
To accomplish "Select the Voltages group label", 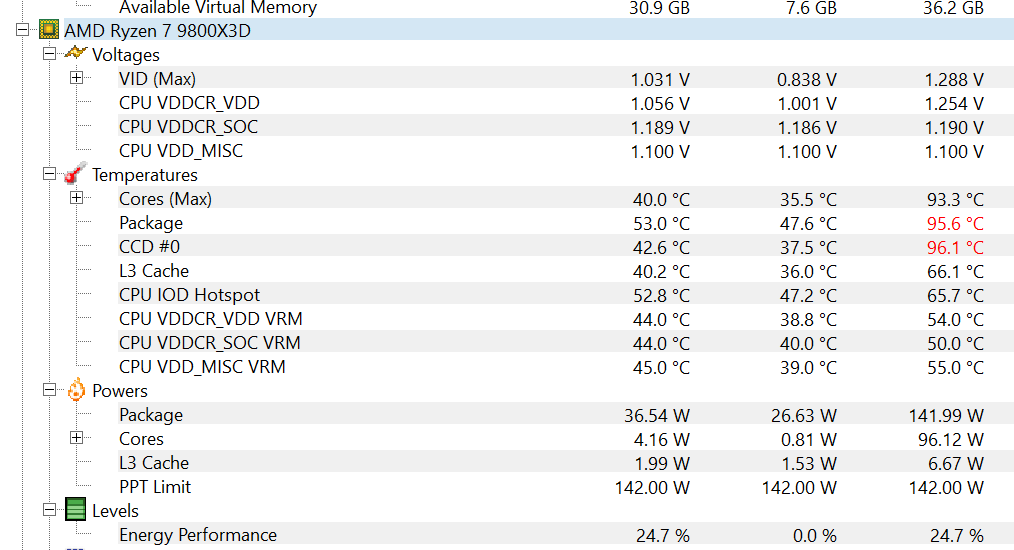I will point(125,55).
